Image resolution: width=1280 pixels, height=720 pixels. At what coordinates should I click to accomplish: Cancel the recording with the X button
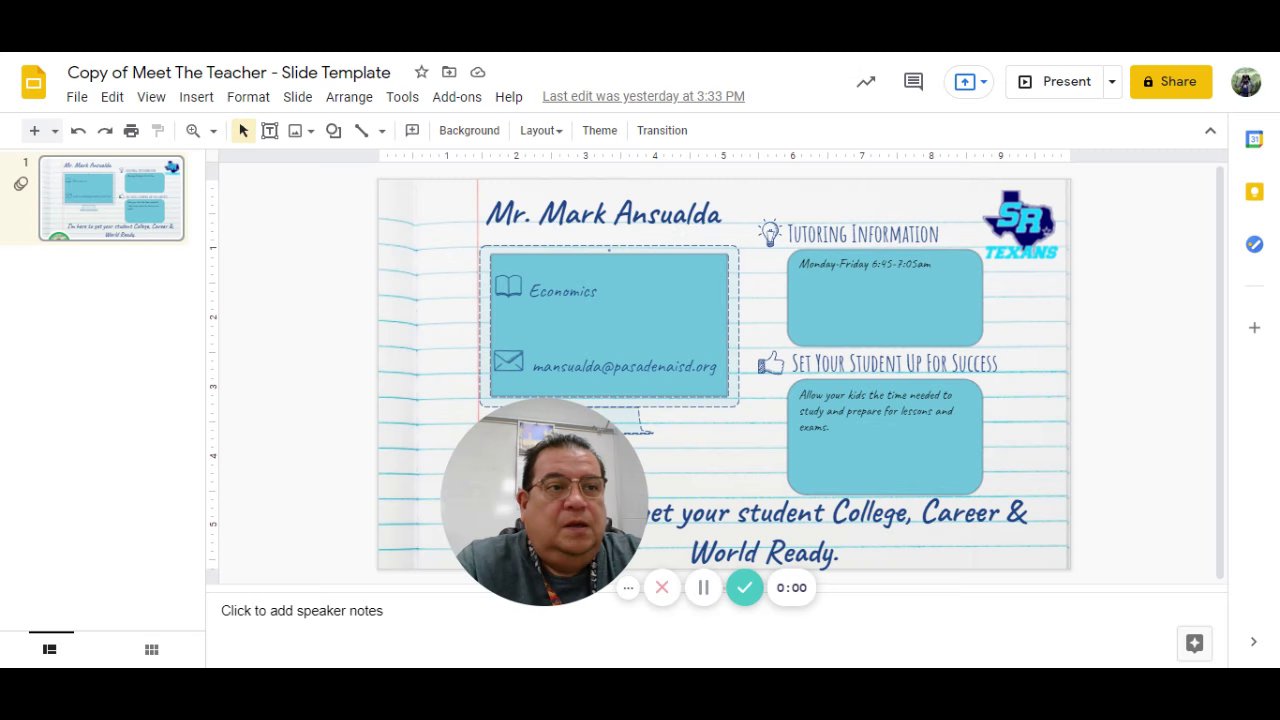pyautogui.click(x=662, y=588)
